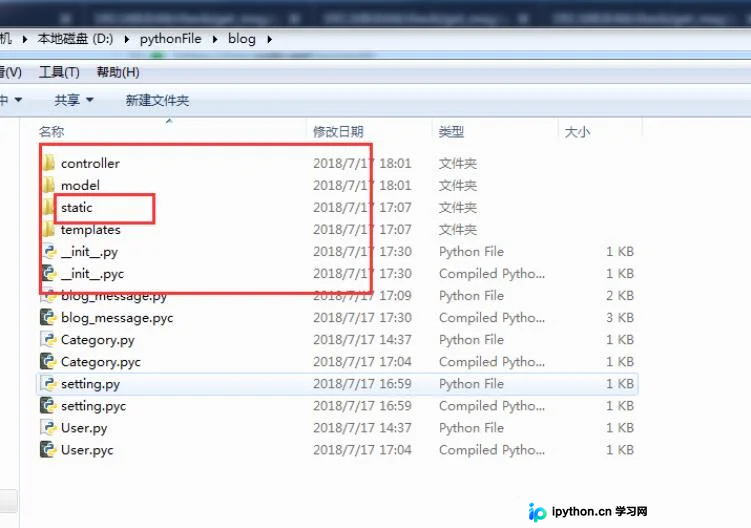The width and height of the screenshot is (751, 528).
Task: Select the file named Category.py
Action: (x=98, y=340)
